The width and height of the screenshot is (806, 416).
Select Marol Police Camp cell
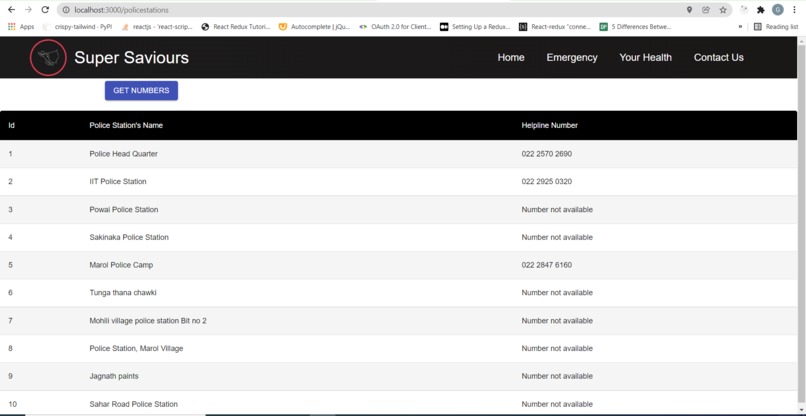pyautogui.click(x=121, y=265)
